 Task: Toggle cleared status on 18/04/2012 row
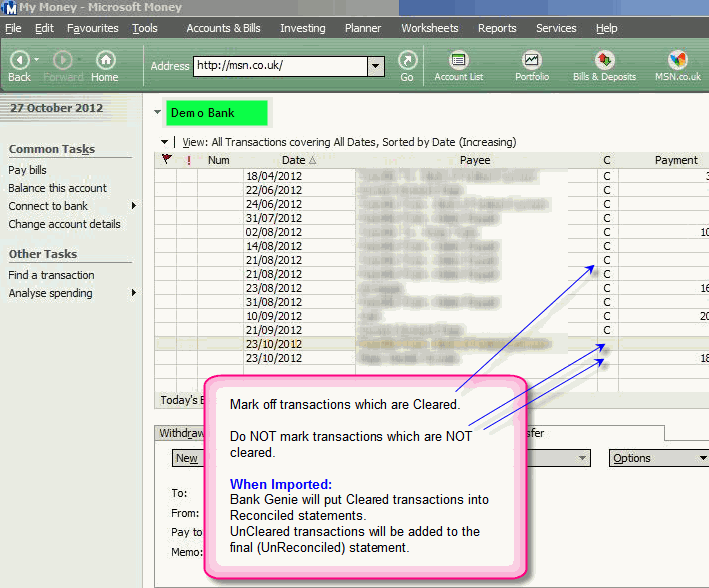click(607, 176)
